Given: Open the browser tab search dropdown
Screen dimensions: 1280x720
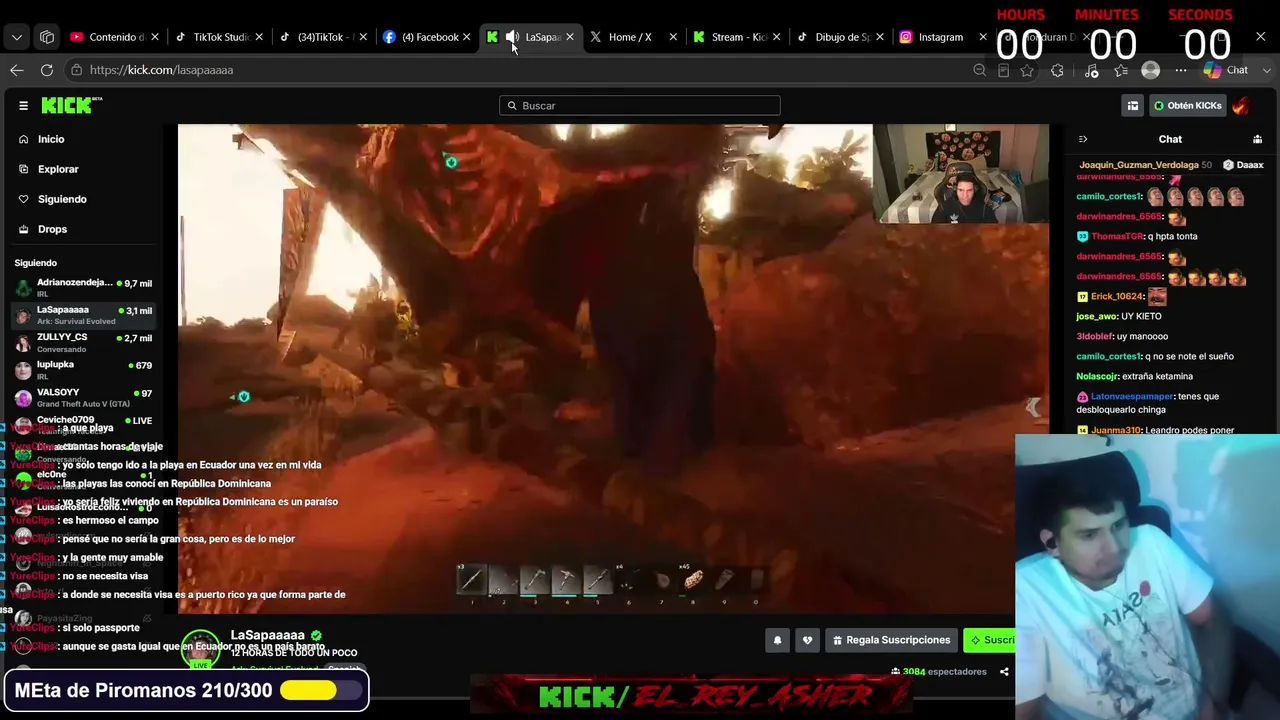Looking at the screenshot, I should coord(17,37).
